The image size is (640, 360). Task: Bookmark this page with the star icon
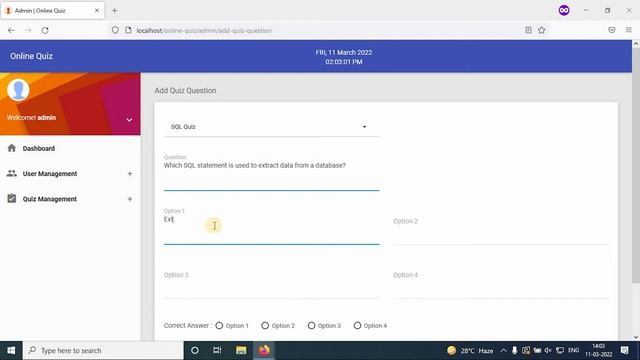[x=542, y=30]
